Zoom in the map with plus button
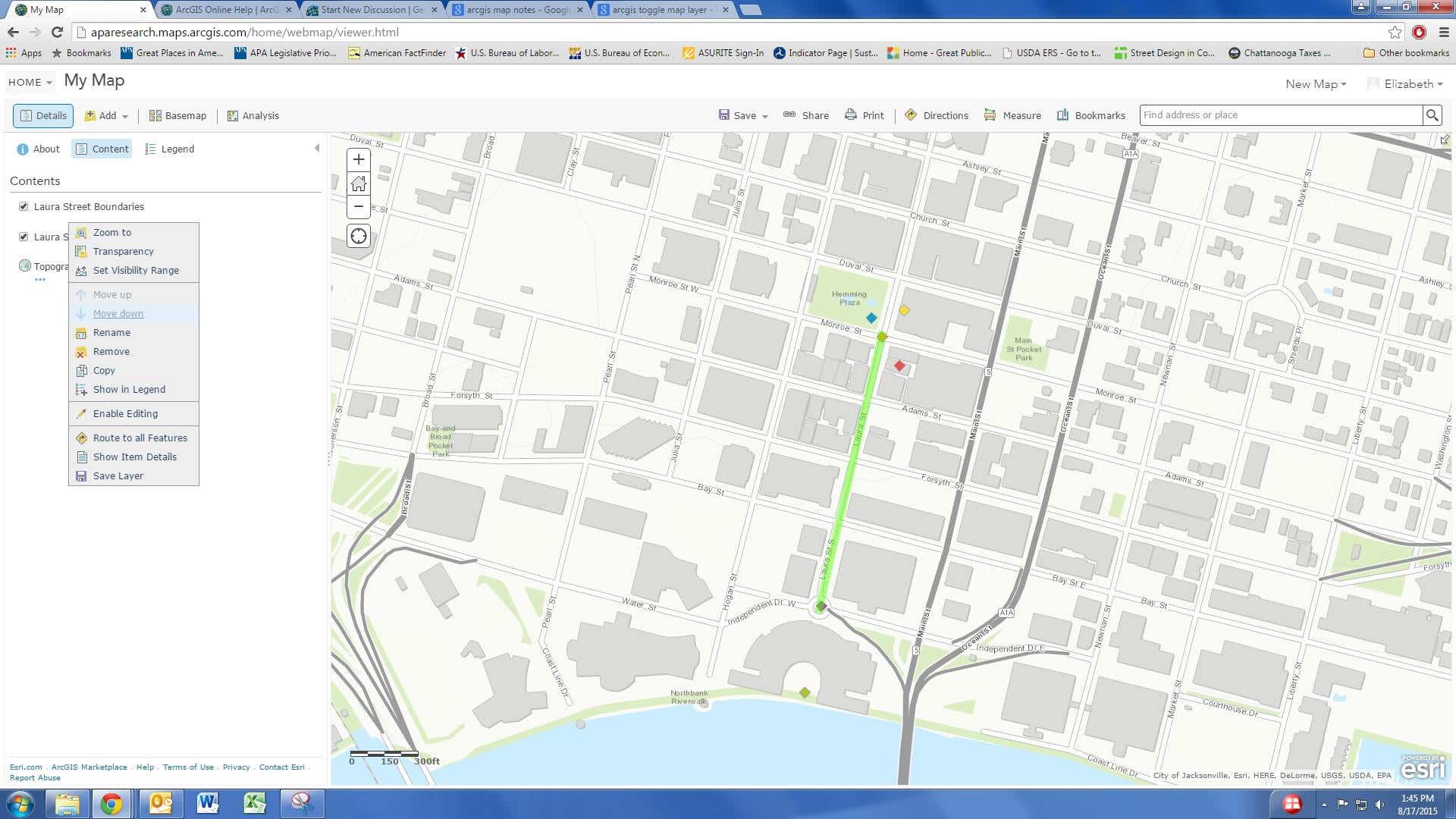This screenshot has height=819, width=1456. click(x=359, y=160)
